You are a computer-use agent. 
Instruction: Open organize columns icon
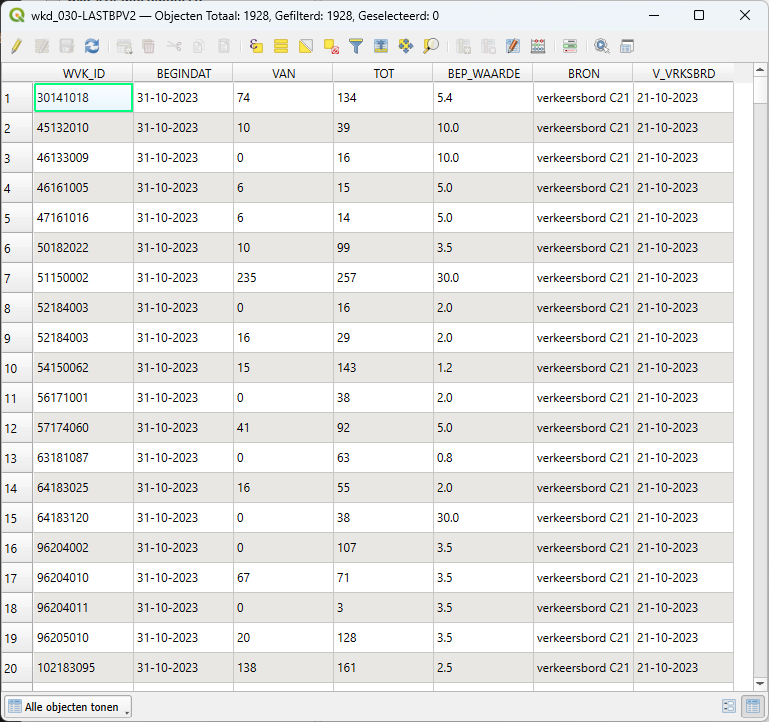coord(513,47)
